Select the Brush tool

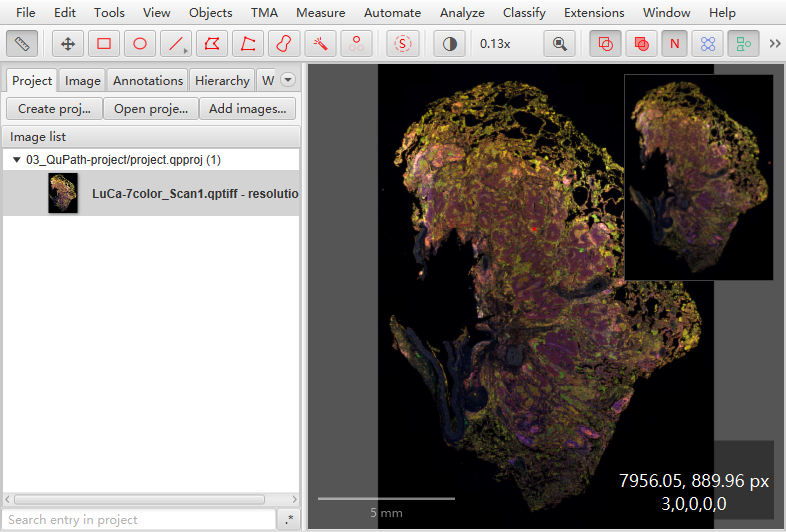coord(284,44)
